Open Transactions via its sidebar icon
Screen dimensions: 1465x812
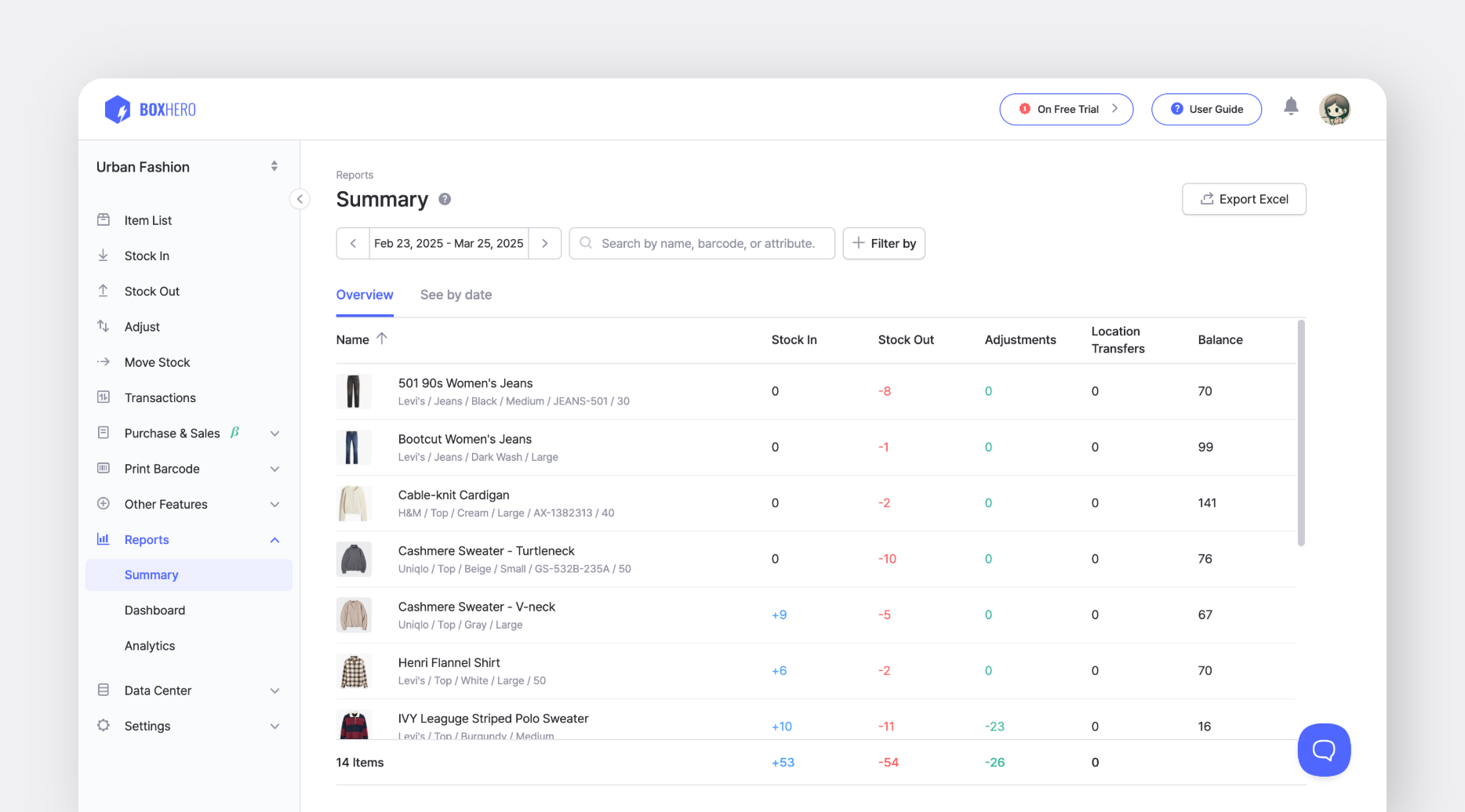(x=104, y=397)
